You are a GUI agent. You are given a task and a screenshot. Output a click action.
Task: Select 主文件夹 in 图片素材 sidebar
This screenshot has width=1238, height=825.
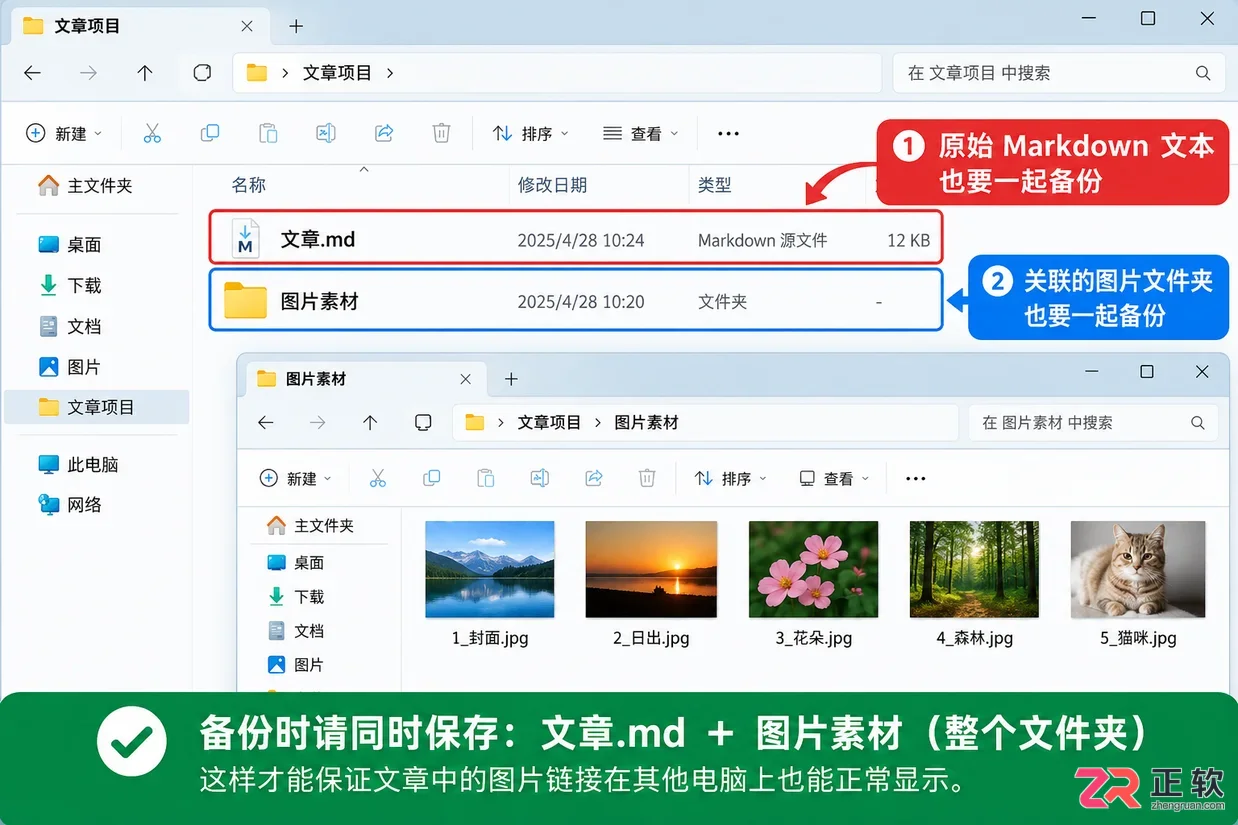tap(310, 525)
